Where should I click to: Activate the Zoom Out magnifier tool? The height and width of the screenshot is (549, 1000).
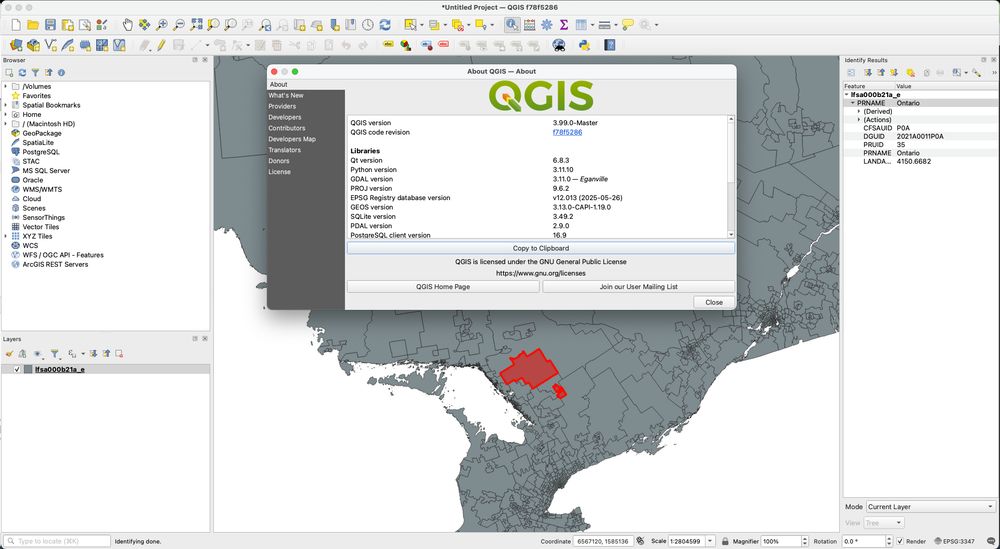pos(179,25)
